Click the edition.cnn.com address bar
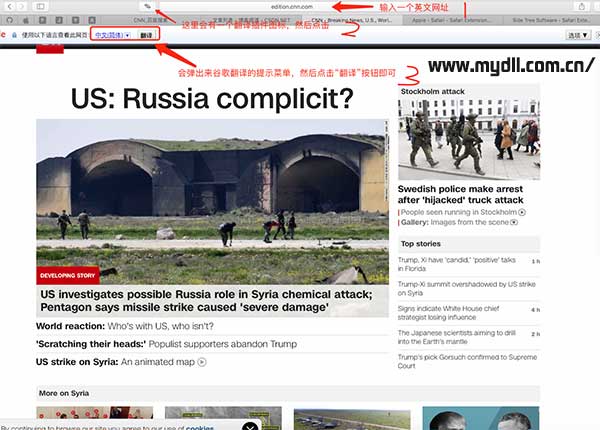This screenshot has height=430, width=600. 291,7
